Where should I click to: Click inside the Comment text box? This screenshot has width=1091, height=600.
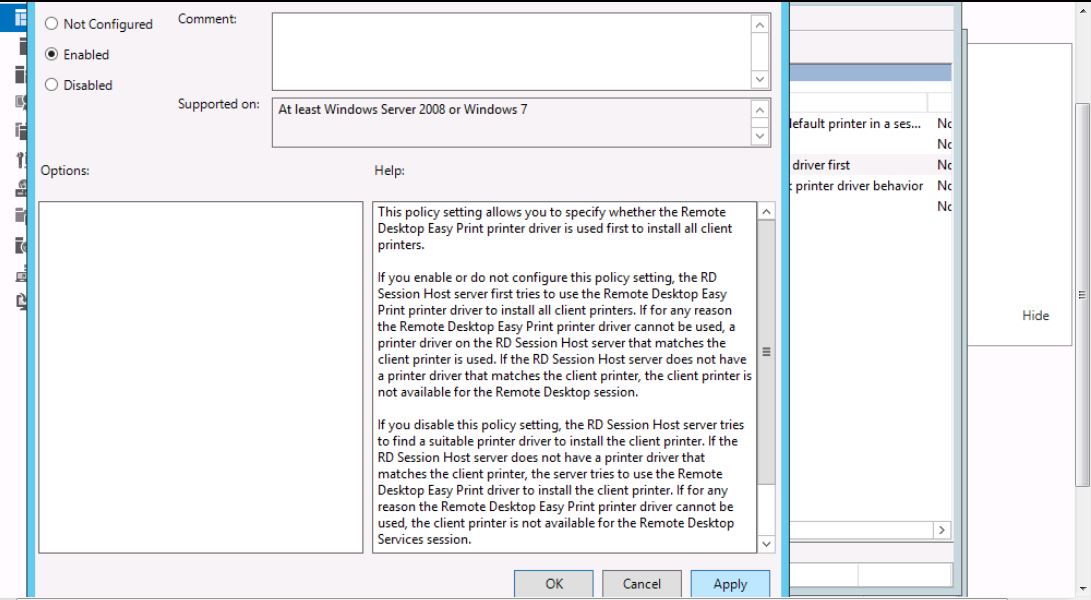click(511, 52)
